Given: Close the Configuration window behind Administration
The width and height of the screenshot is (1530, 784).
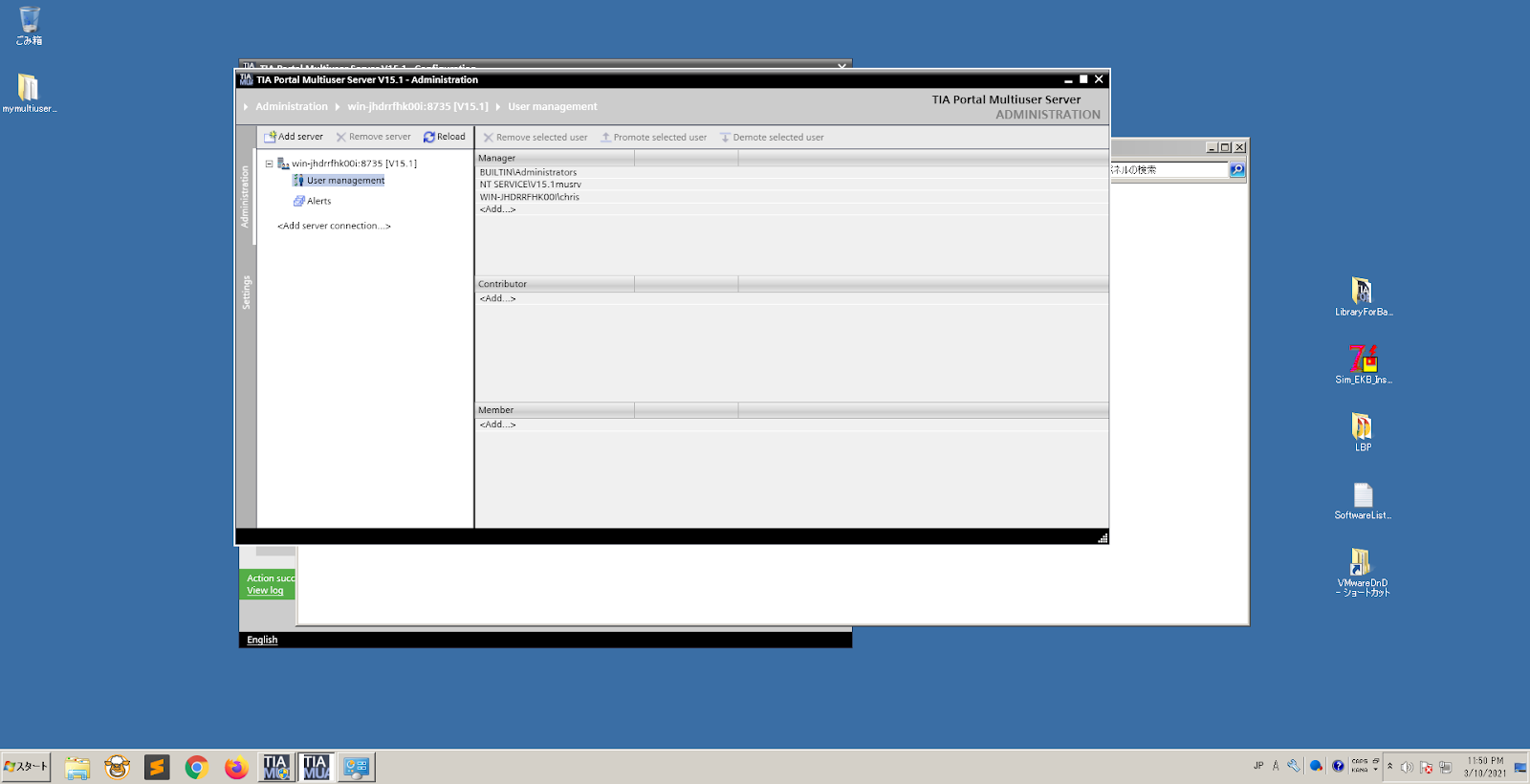Looking at the screenshot, I should click(841, 66).
